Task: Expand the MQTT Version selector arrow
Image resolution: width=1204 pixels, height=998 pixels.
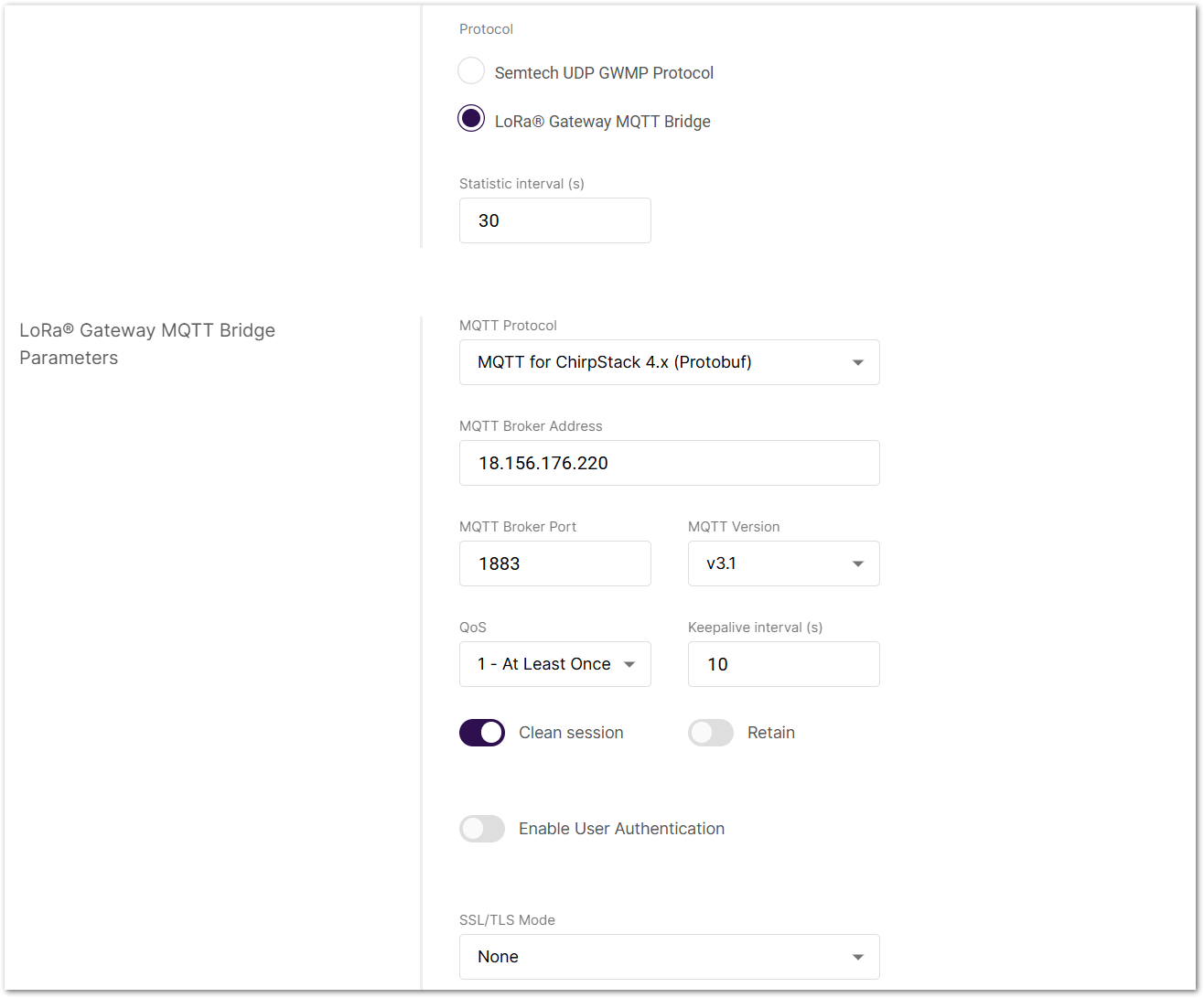Action: [858, 563]
